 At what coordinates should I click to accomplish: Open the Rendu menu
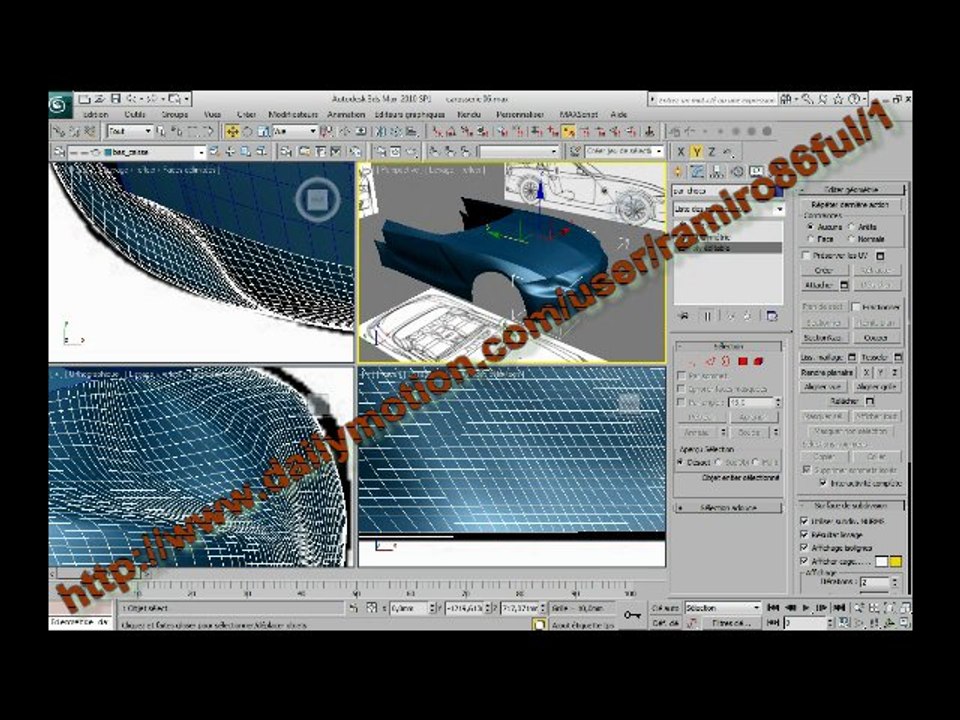point(469,114)
